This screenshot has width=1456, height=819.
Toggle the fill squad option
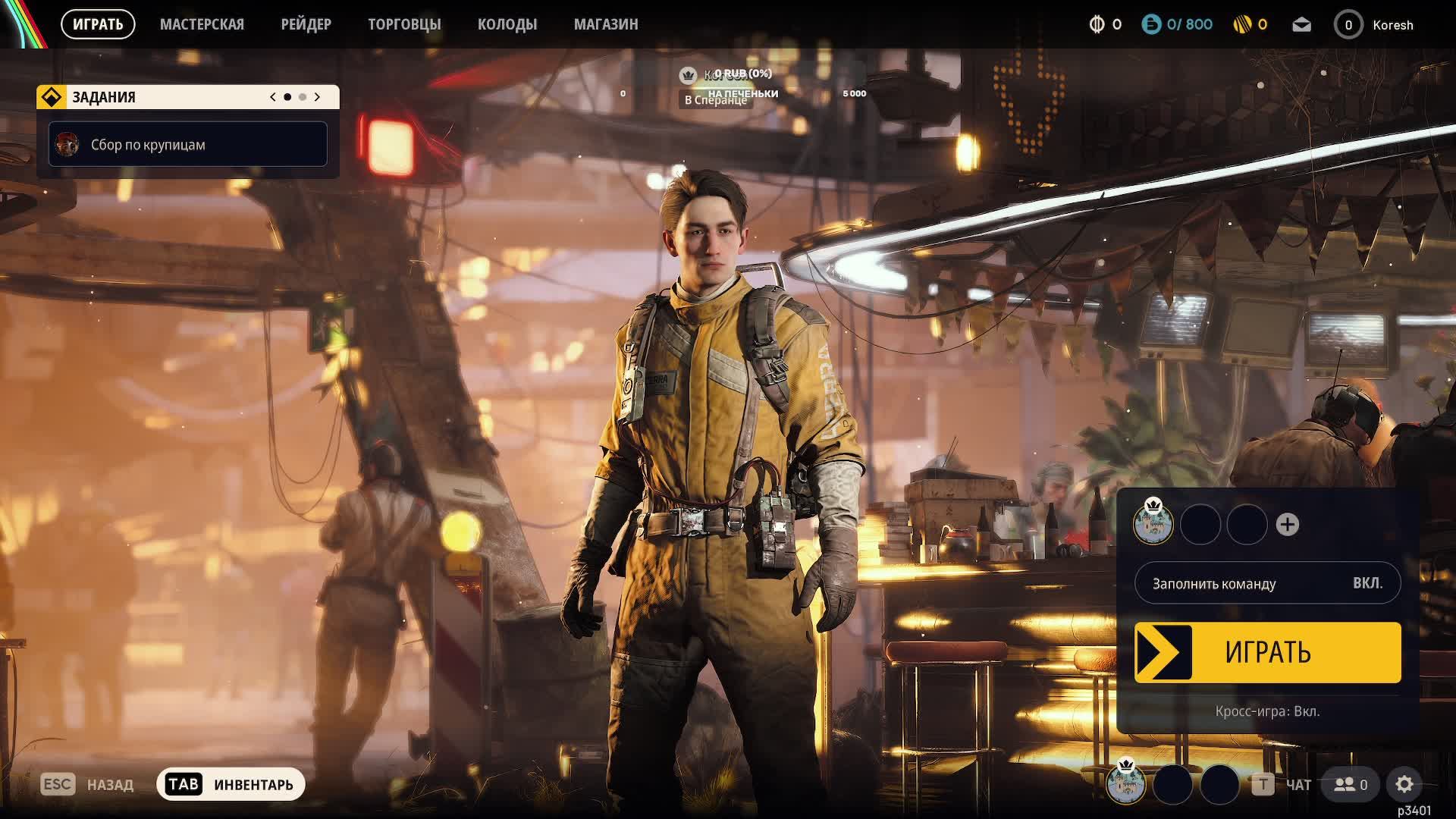(x=1267, y=583)
